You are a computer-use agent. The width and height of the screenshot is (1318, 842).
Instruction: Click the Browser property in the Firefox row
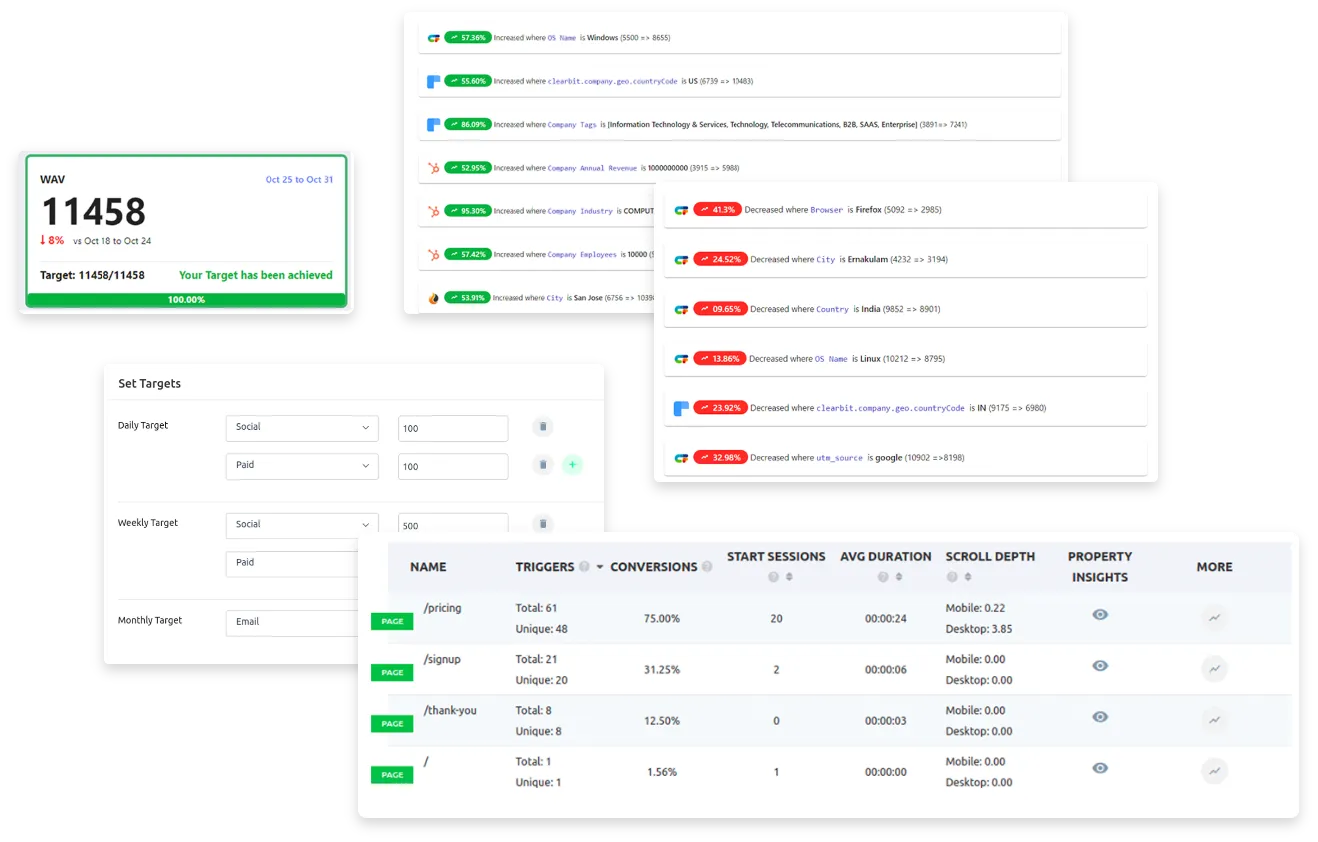[x=826, y=210]
